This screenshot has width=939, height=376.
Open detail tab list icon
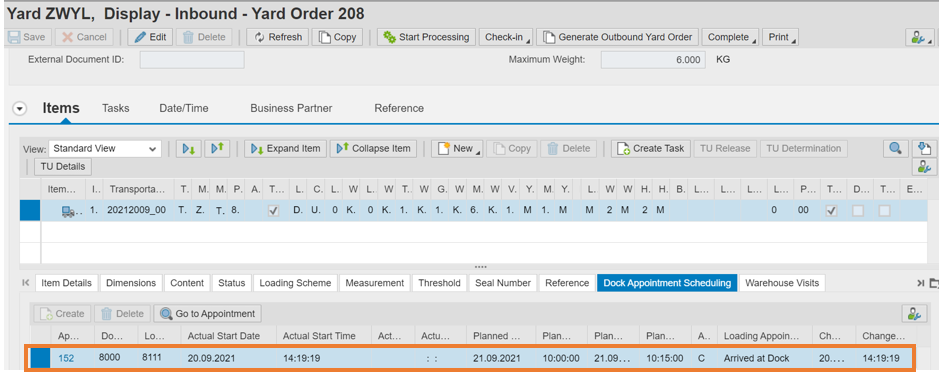pos(934,283)
